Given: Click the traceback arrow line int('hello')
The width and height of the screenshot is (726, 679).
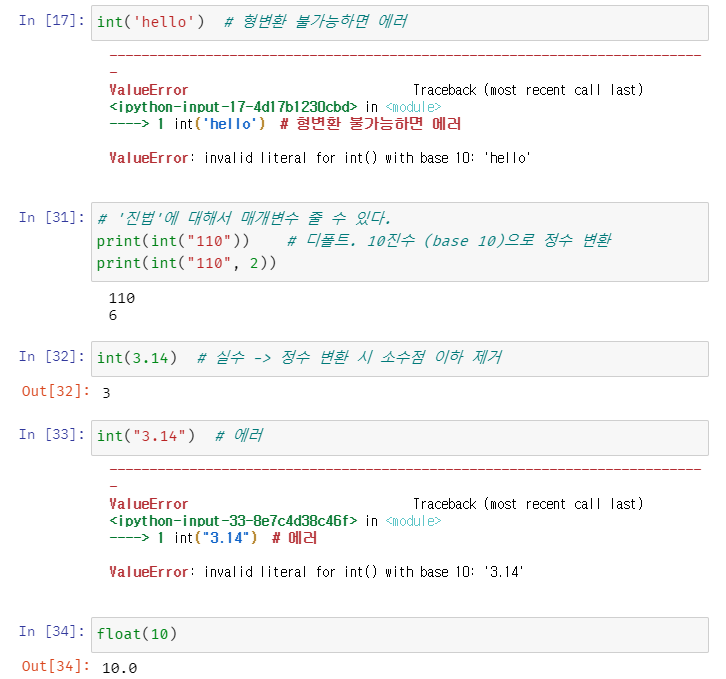Looking at the screenshot, I should point(285,124).
